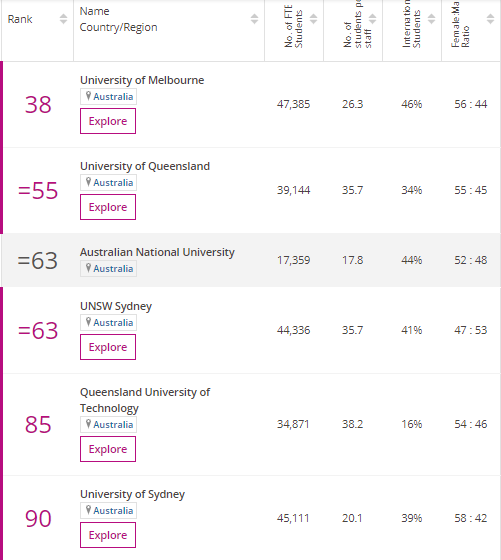Open Australian National University name link

click(157, 252)
